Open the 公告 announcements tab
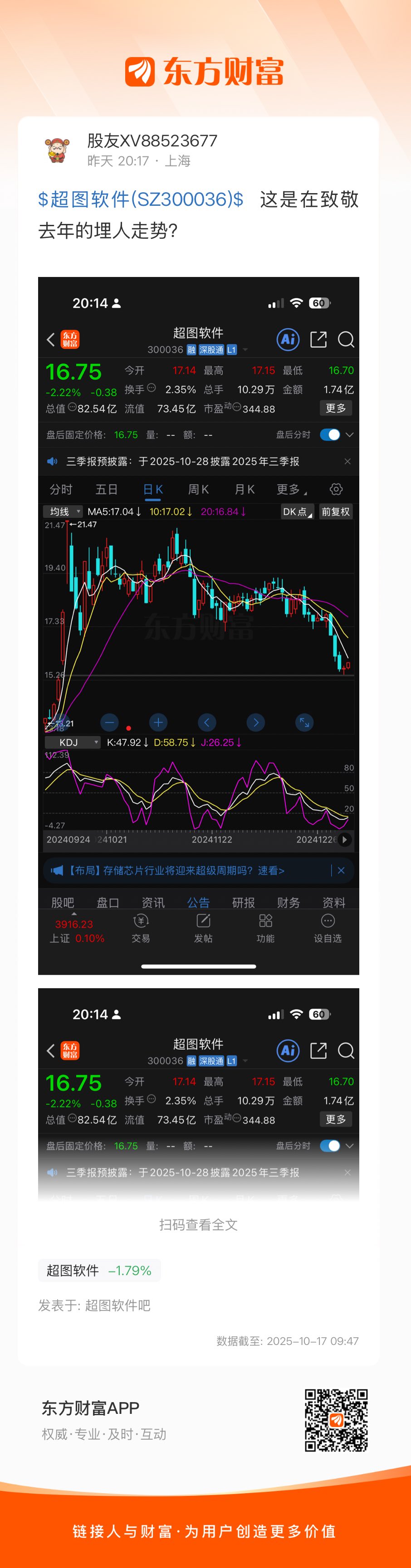This screenshot has height=1568, width=411. (199, 902)
